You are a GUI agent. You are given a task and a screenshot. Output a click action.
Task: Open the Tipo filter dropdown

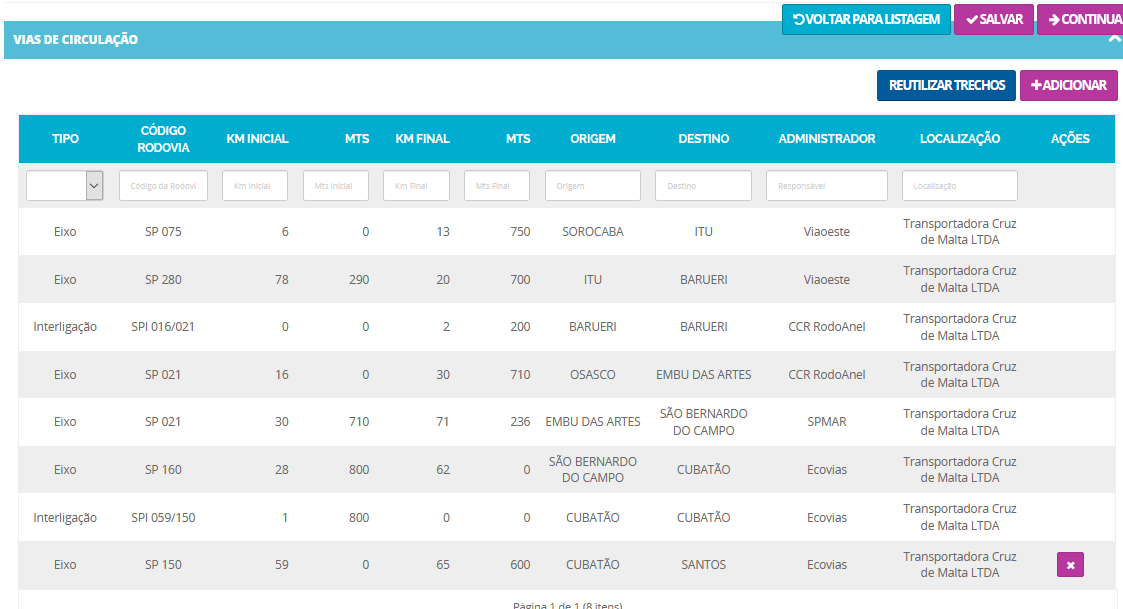[65, 185]
